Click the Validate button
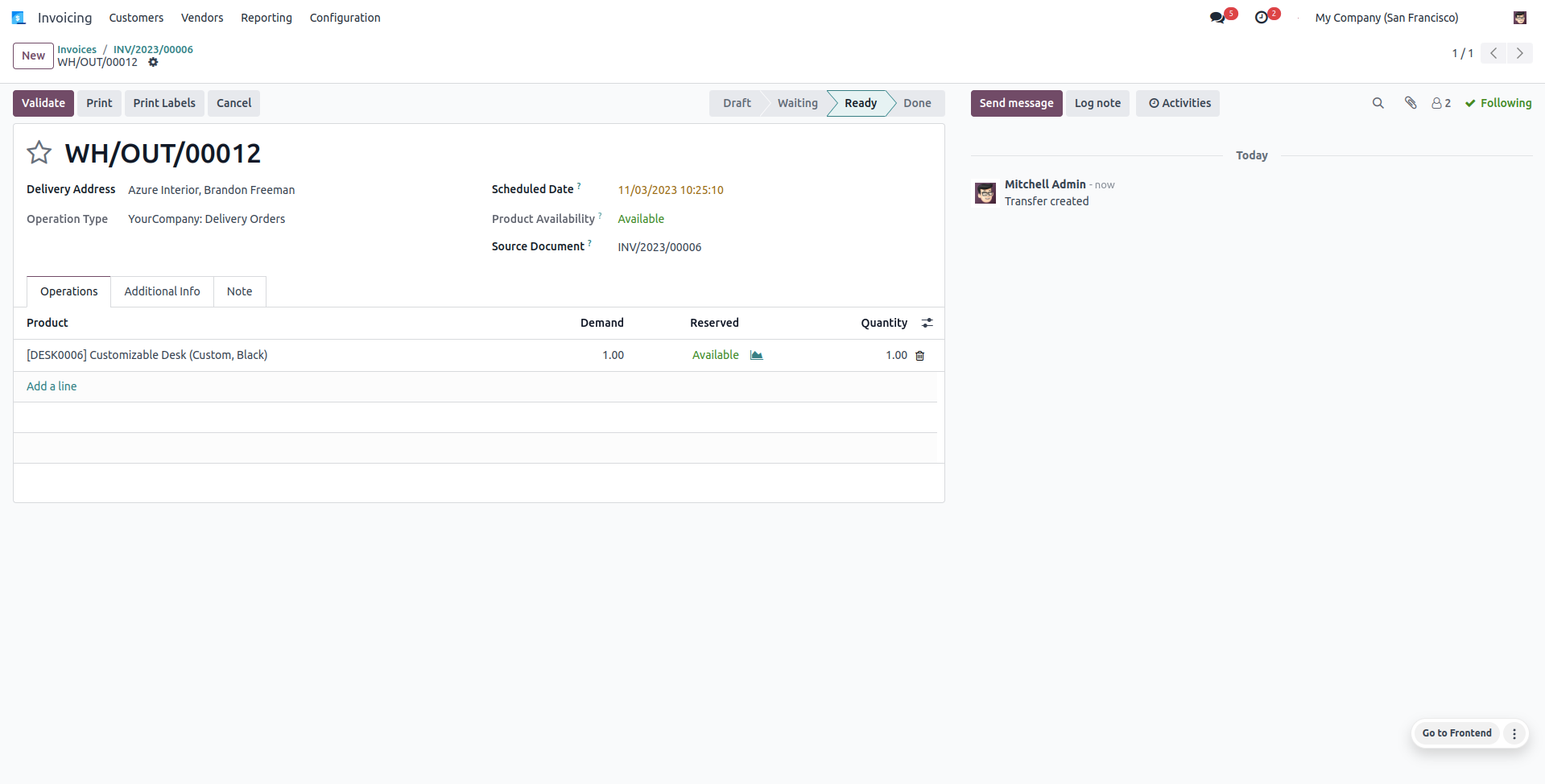Viewport: 1545px width, 784px height. 43,103
